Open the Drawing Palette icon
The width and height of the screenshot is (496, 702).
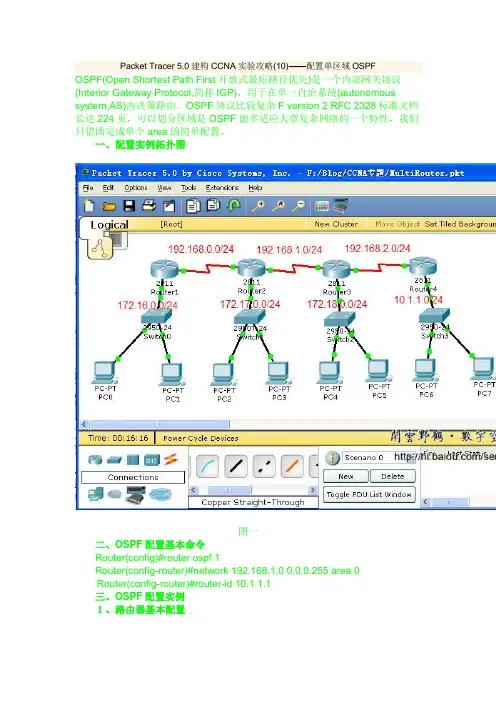tap(322, 206)
